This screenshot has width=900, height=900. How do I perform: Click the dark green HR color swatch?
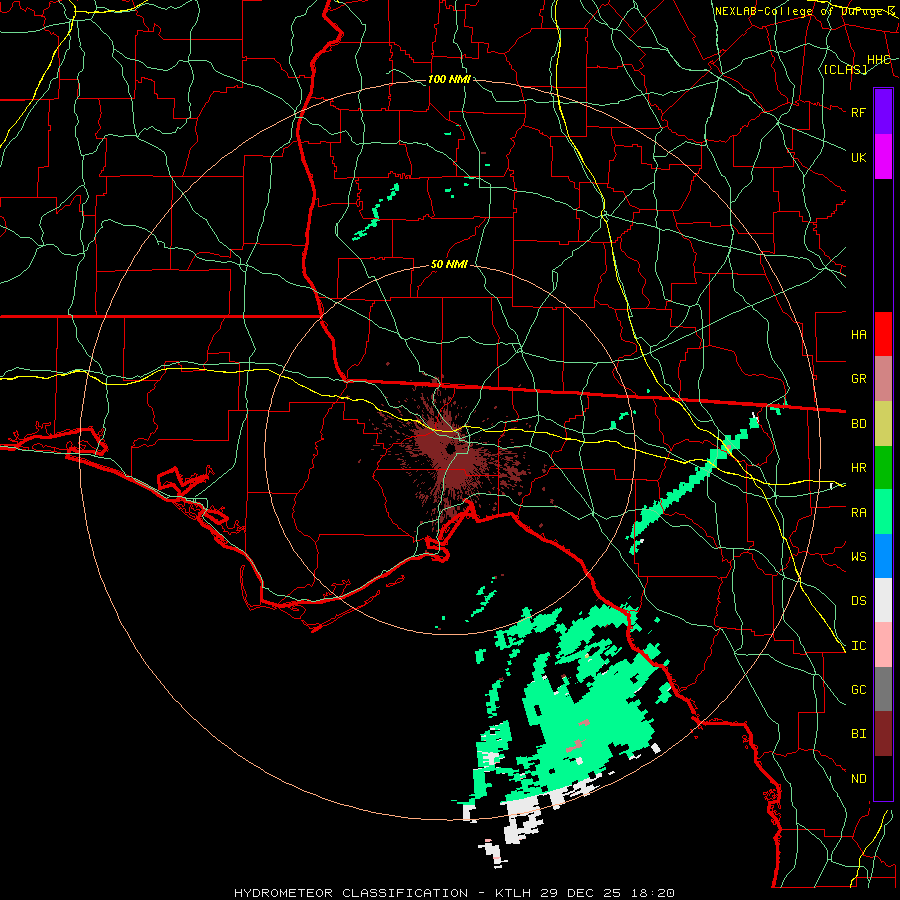[x=883, y=467]
